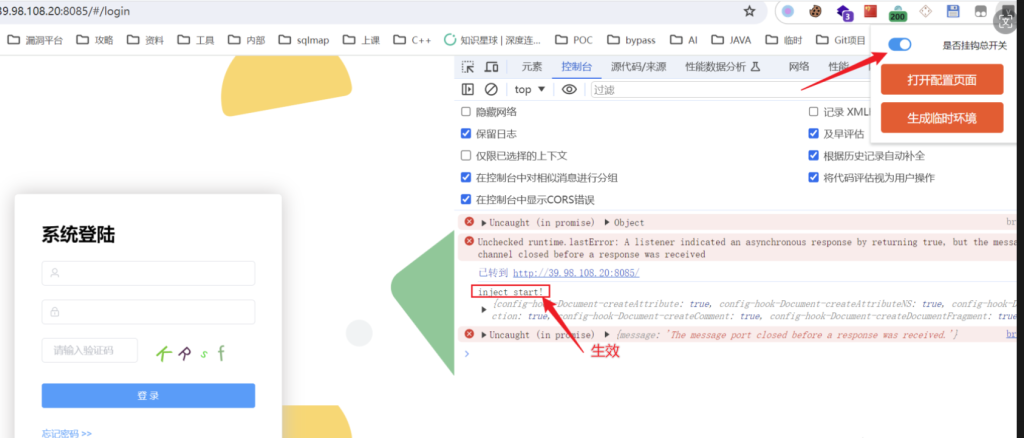1024x438 pixels.
Task: Click the 请输入验证码 input field
Action: tap(90, 350)
